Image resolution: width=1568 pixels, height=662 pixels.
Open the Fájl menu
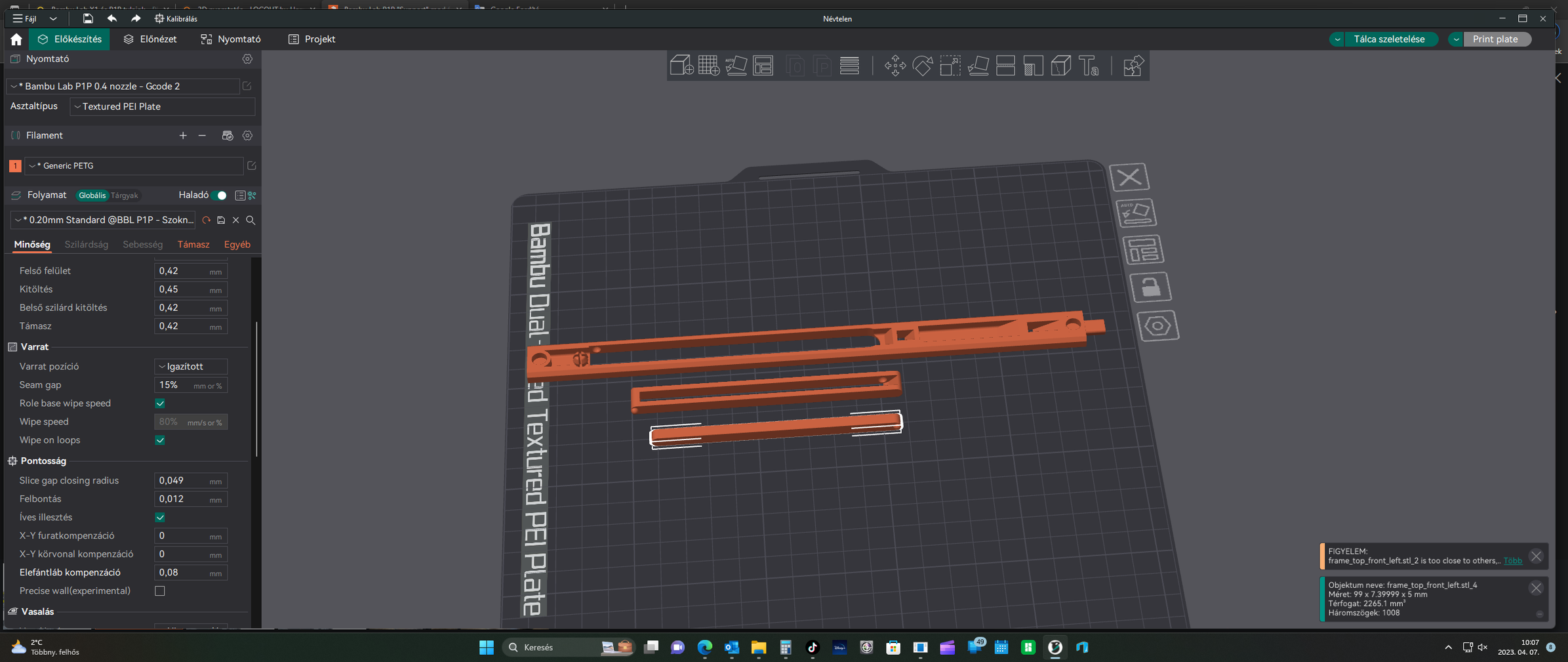[25, 18]
